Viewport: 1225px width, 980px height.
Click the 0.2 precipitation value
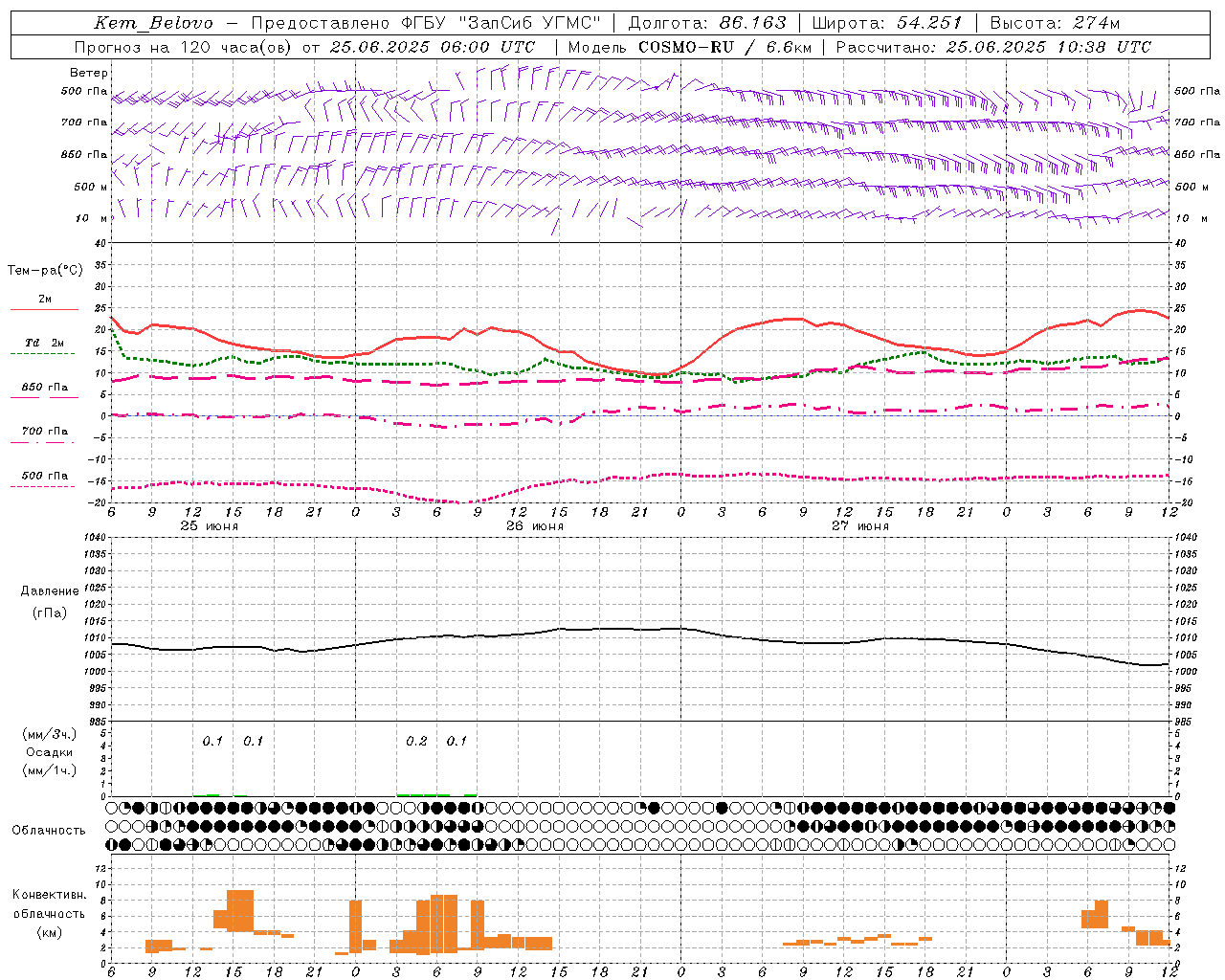[416, 742]
